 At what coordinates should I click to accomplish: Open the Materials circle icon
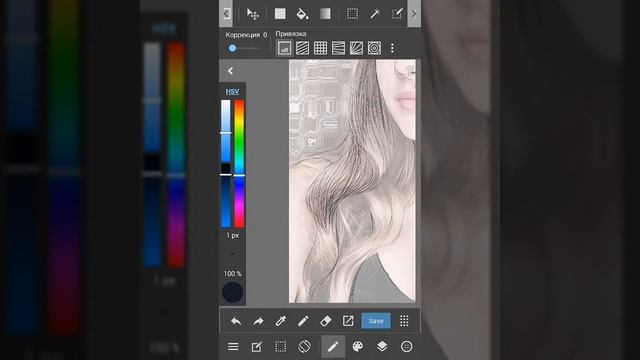tap(407, 347)
